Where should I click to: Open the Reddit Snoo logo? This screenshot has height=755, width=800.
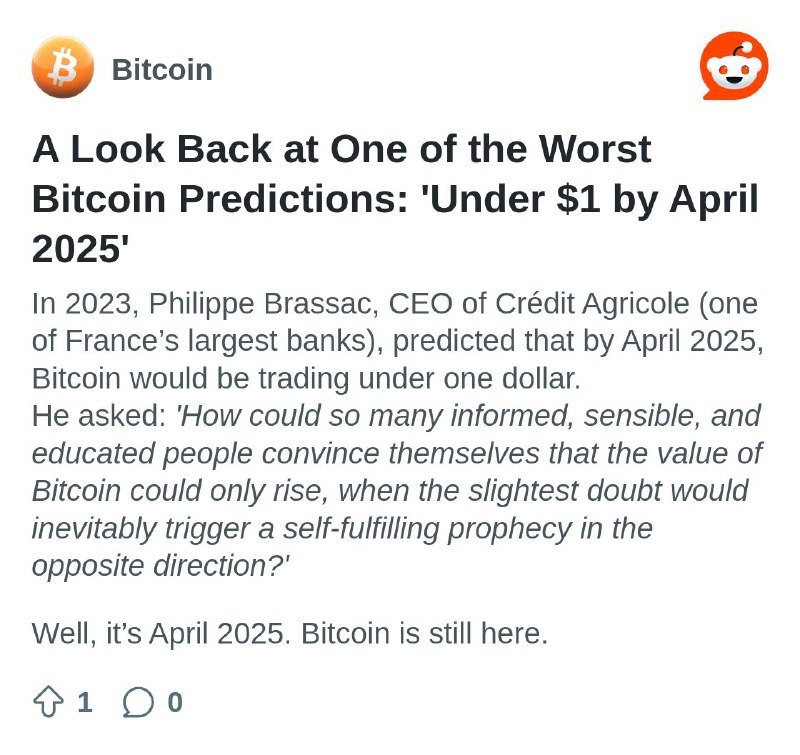click(x=734, y=66)
